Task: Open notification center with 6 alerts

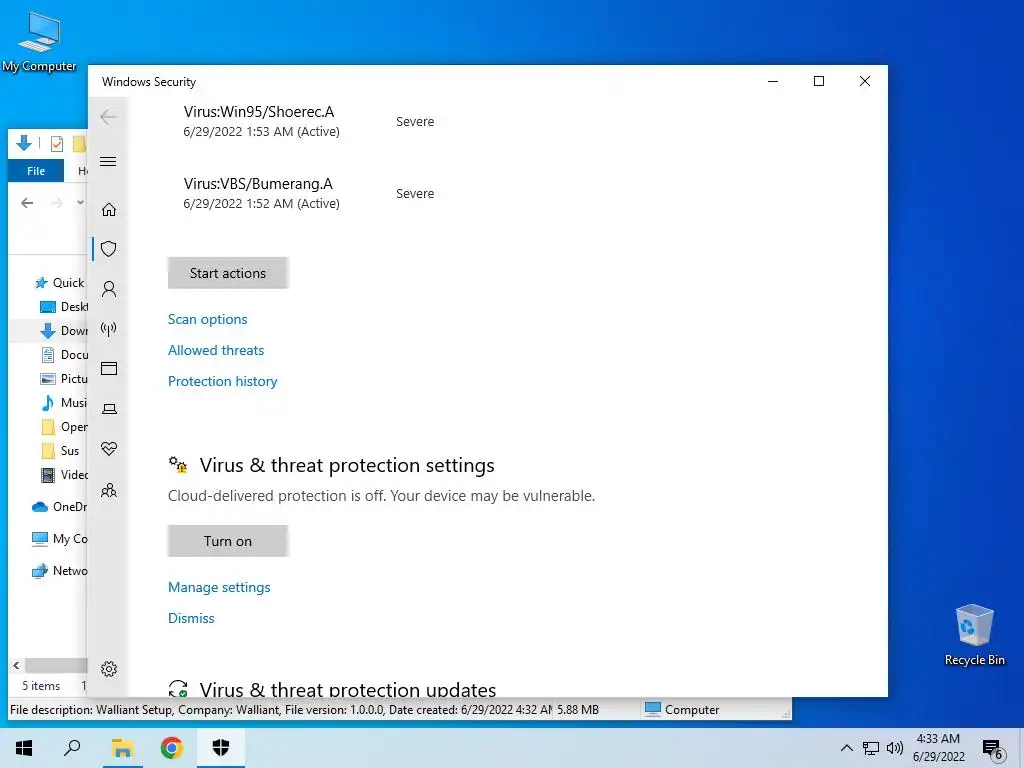Action: (993, 750)
